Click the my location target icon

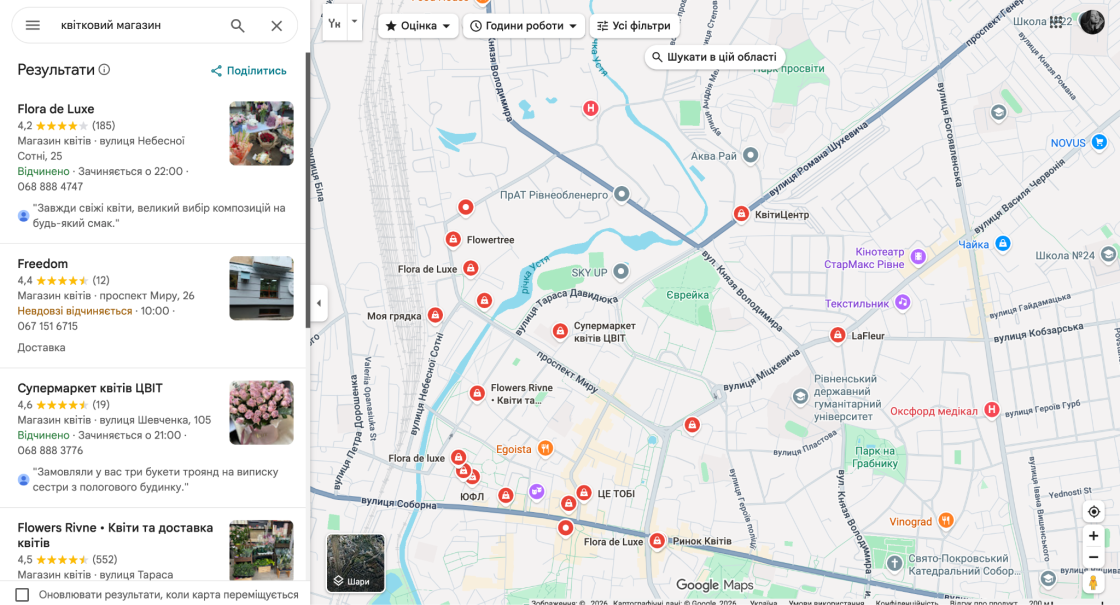coord(1094,511)
